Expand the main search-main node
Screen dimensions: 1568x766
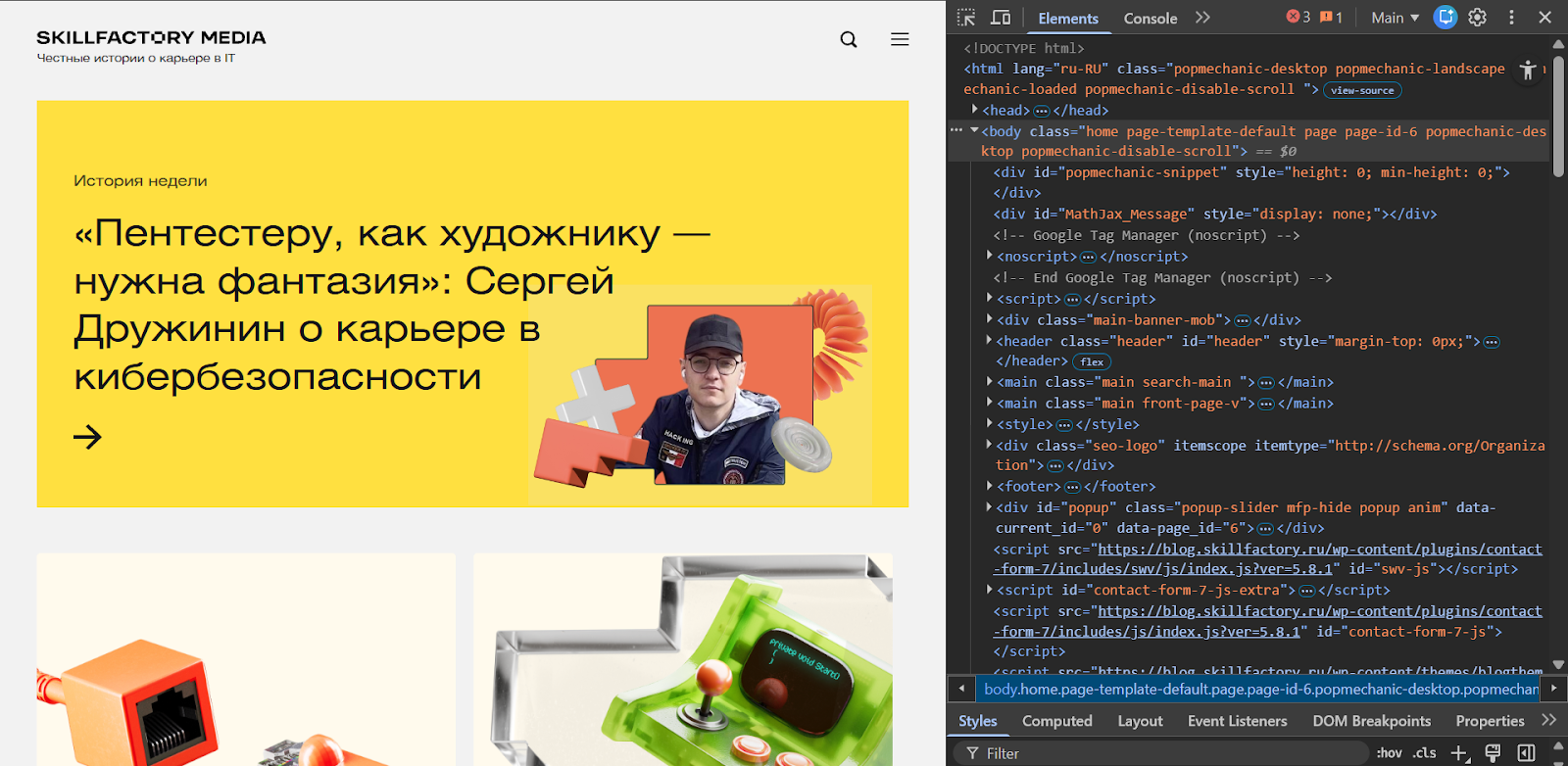click(989, 382)
